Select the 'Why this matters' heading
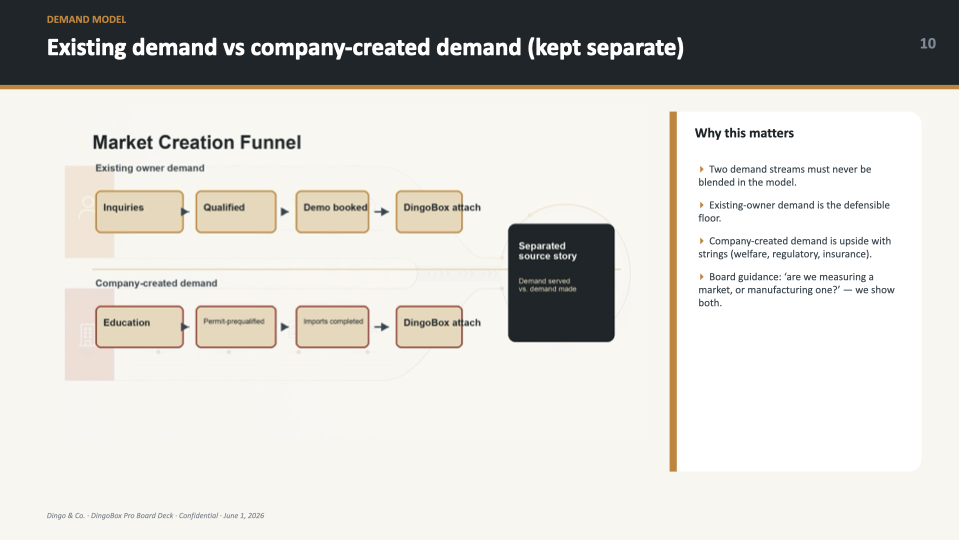Screen dimensions: 959x540 pyautogui.click(x=744, y=133)
